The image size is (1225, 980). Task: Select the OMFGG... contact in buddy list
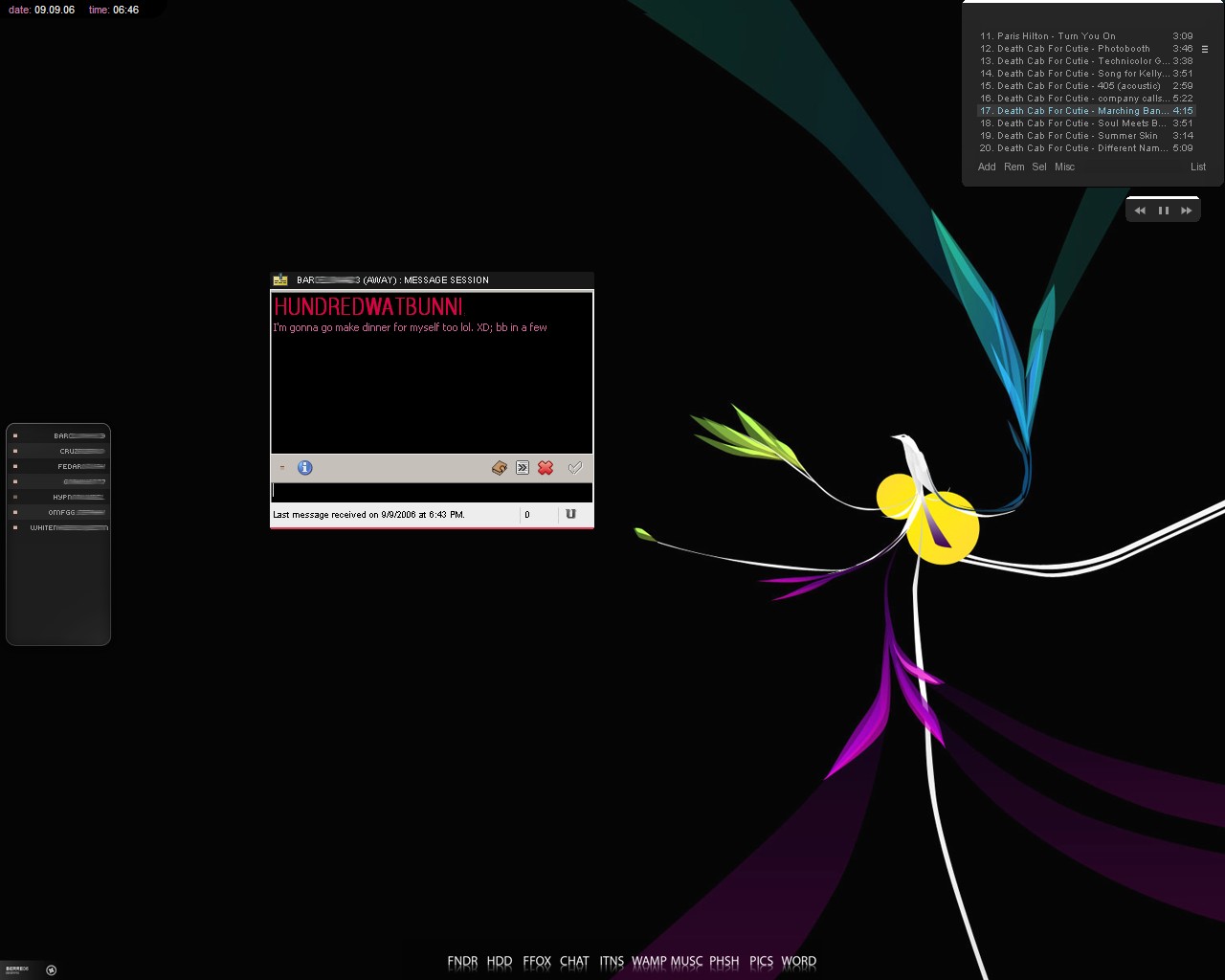click(x=58, y=512)
